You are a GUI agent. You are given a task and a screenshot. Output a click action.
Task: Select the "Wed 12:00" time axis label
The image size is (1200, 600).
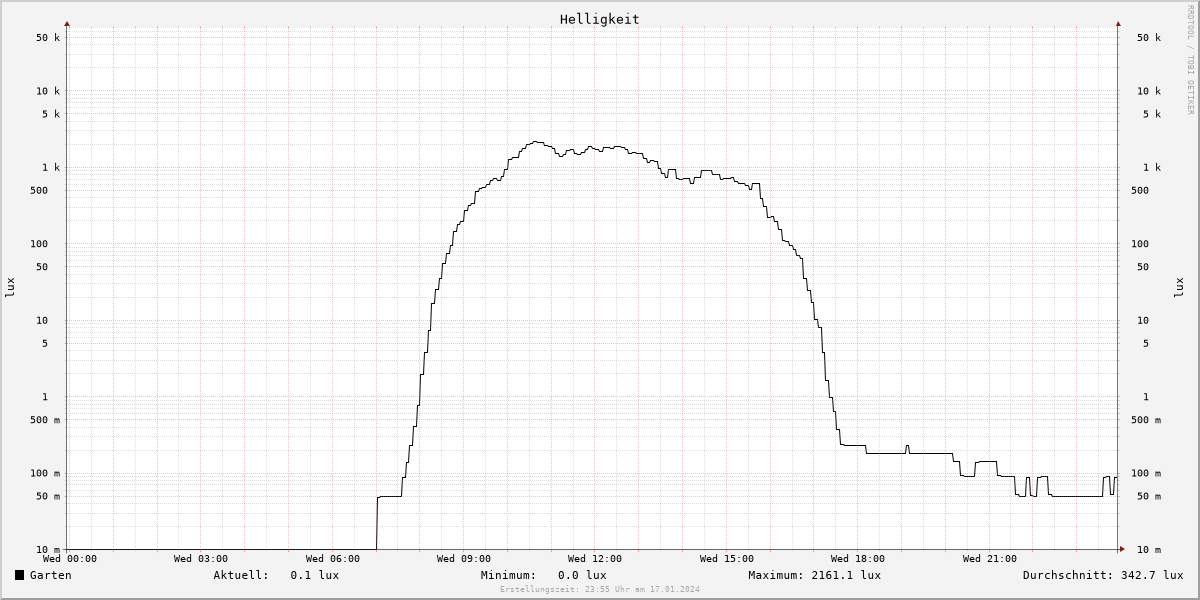pos(595,559)
